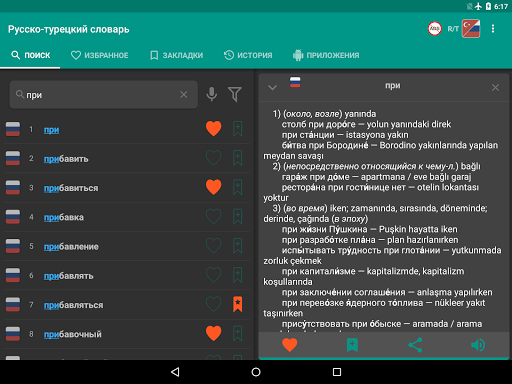Open the История tab
Viewport: 512px width, 384px height.
pyautogui.click(x=248, y=55)
